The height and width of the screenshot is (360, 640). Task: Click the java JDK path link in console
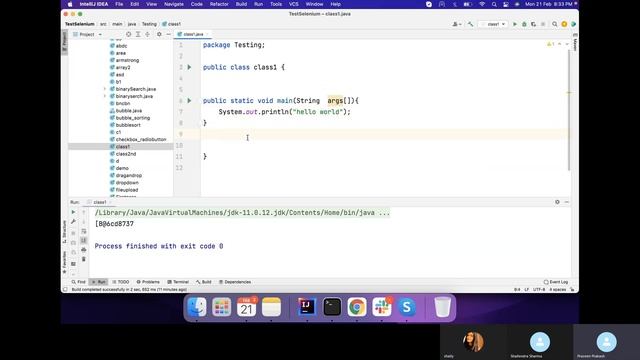(x=242, y=213)
